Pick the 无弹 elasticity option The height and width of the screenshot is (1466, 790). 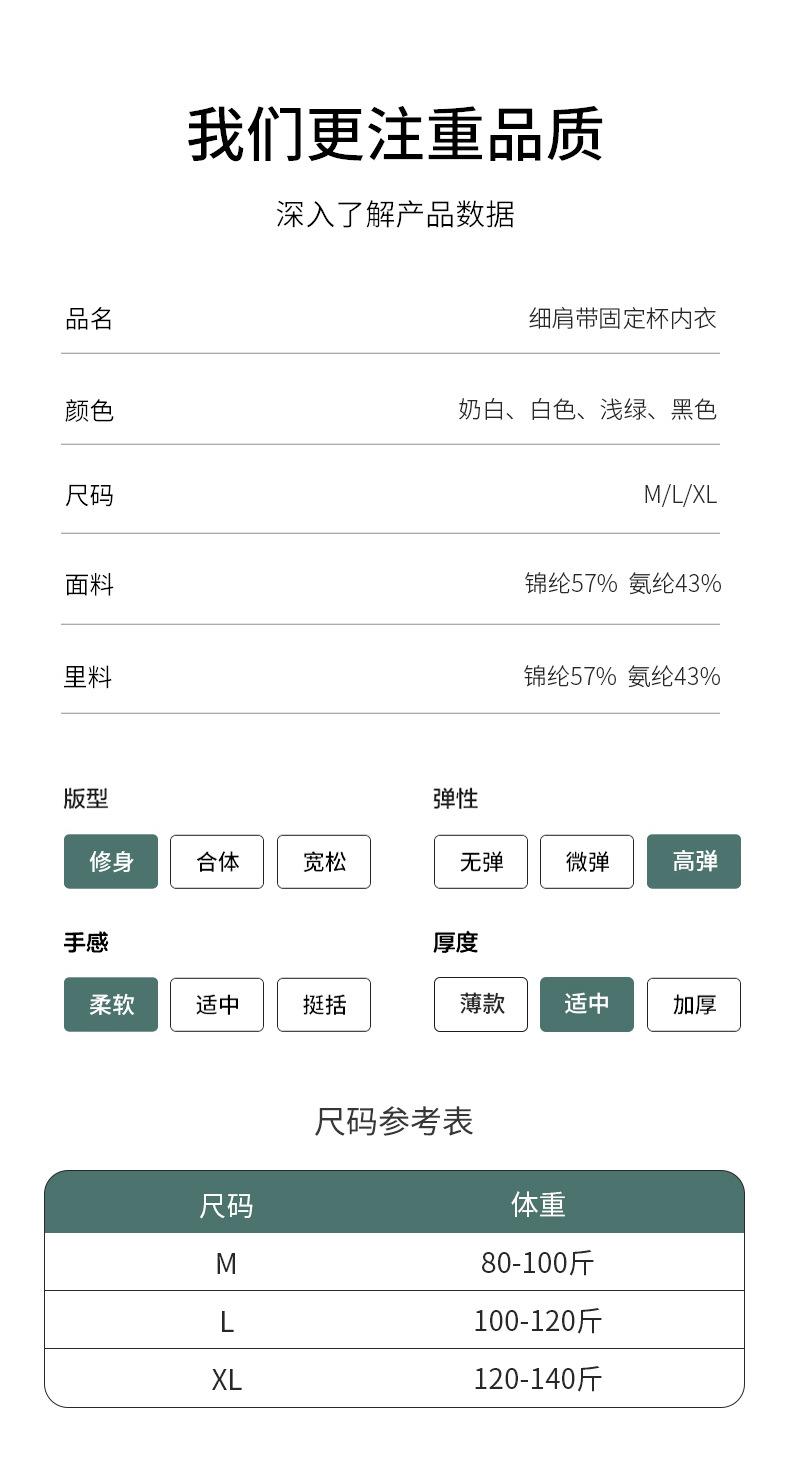481,861
